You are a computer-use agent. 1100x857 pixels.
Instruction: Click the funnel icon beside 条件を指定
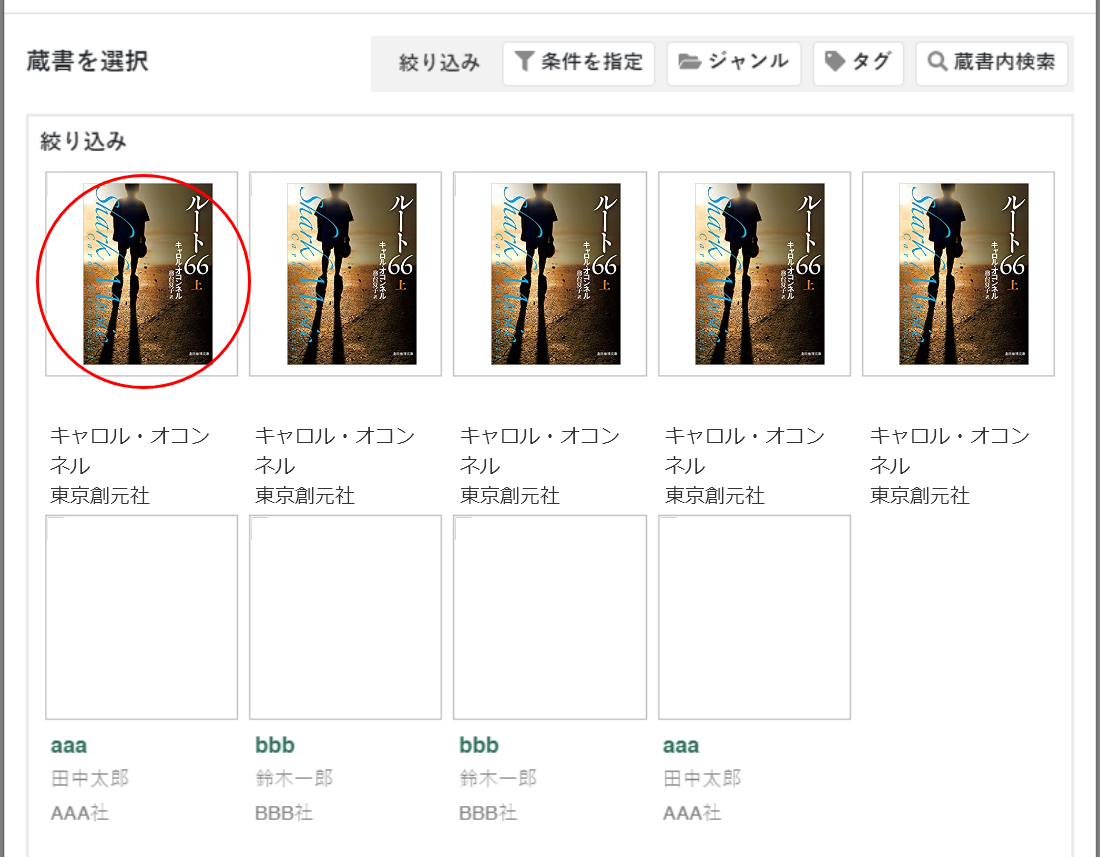coord(524,62)
